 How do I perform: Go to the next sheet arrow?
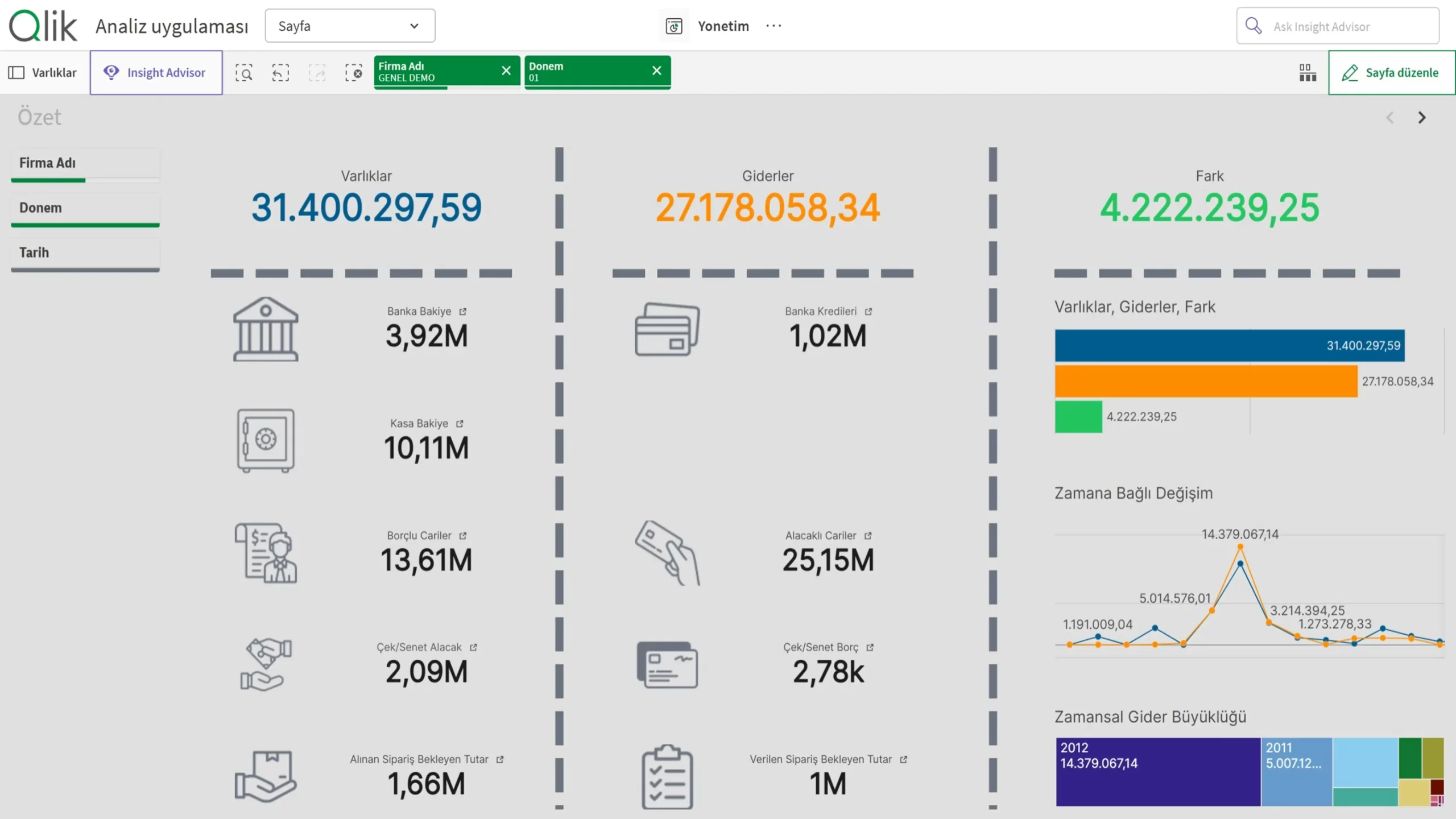click(x=1422, y=118)
